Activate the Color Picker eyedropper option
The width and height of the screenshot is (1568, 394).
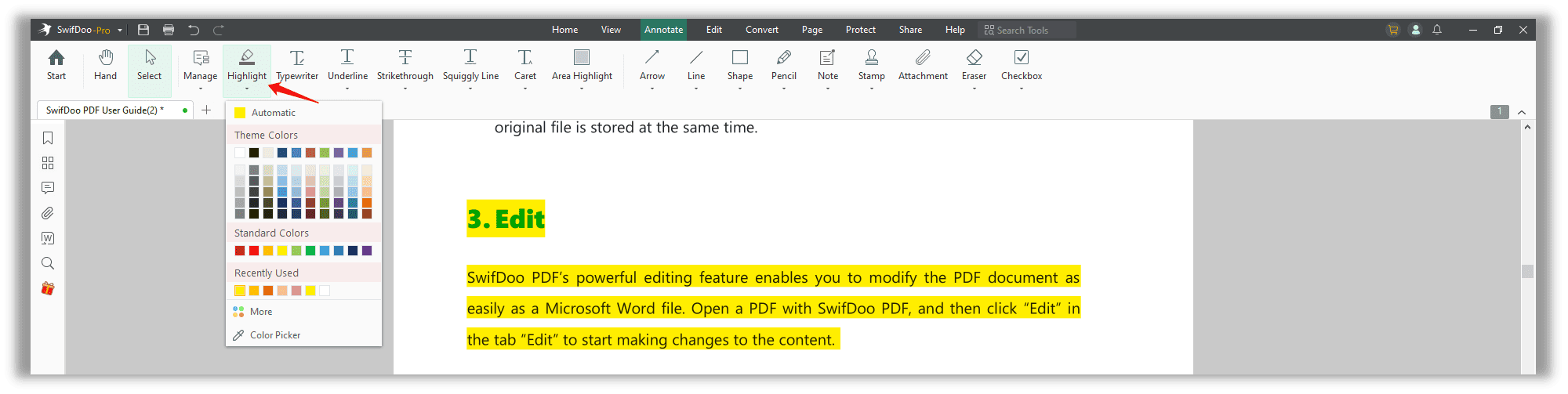(x=304, y=335)
